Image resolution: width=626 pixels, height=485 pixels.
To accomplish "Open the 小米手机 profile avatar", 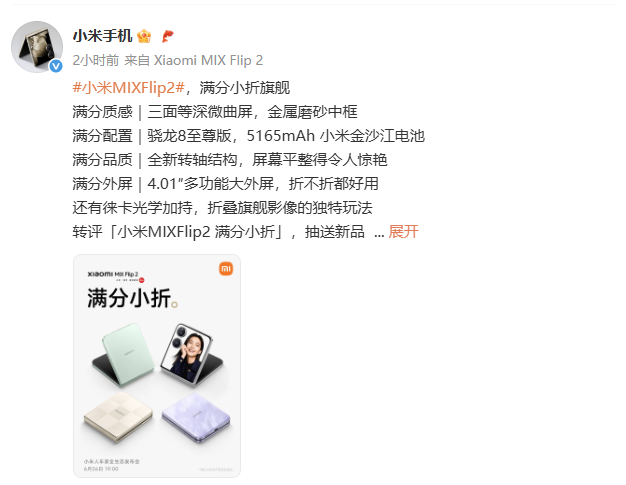I will pos(37,47).
